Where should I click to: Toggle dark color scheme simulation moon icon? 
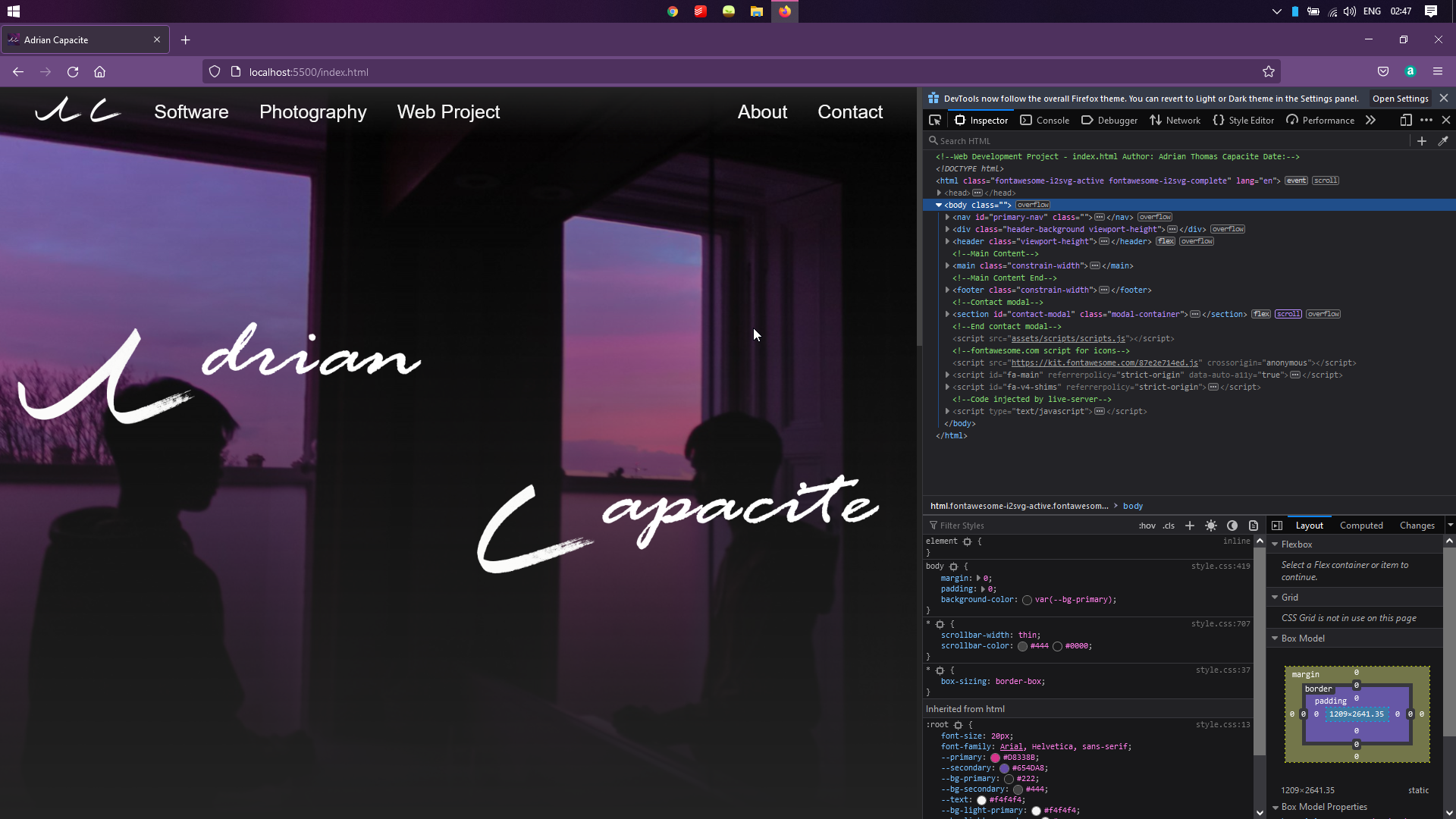[x=1232, y=526]
